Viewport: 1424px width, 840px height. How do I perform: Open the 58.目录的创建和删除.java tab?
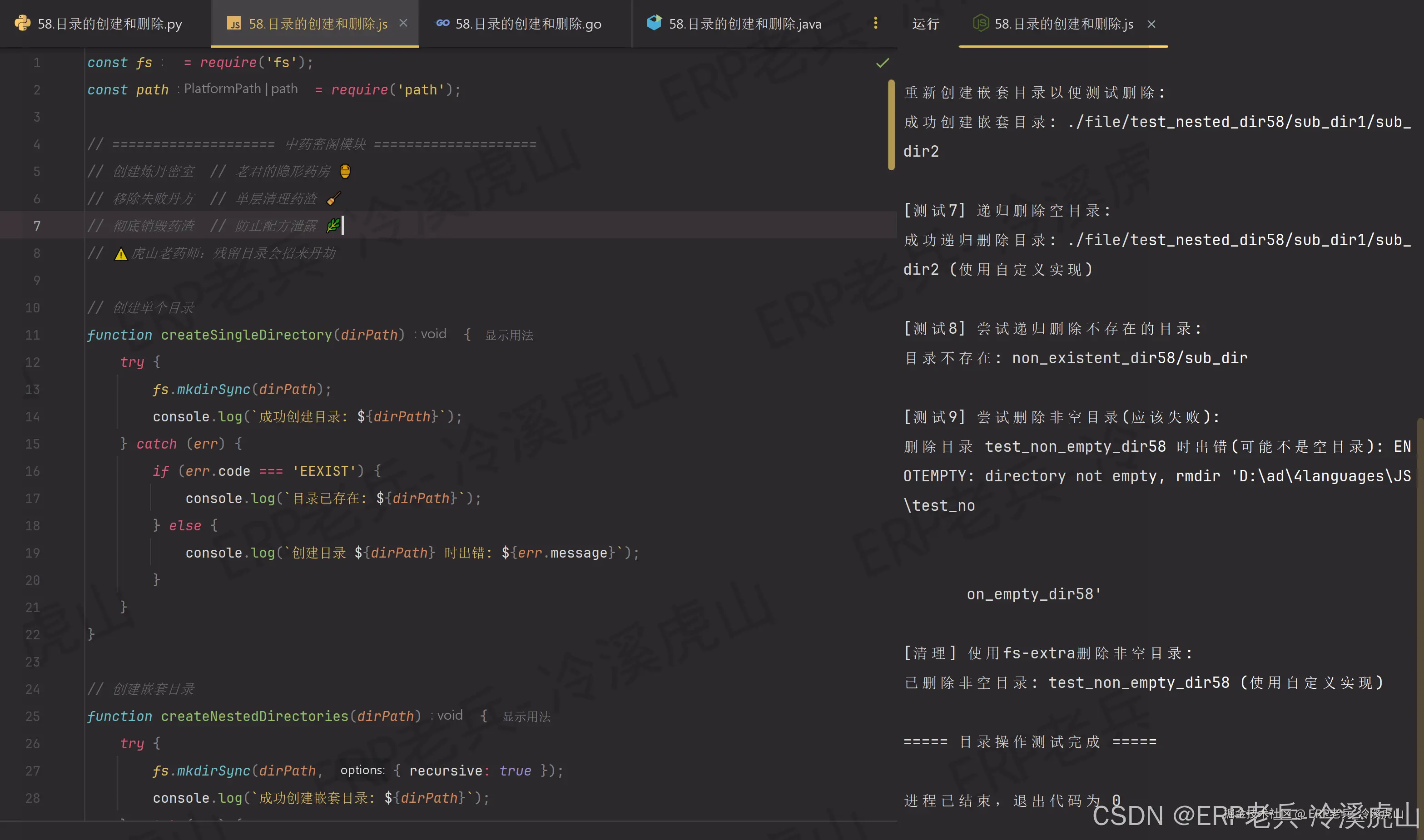click(x=744, y=24)
